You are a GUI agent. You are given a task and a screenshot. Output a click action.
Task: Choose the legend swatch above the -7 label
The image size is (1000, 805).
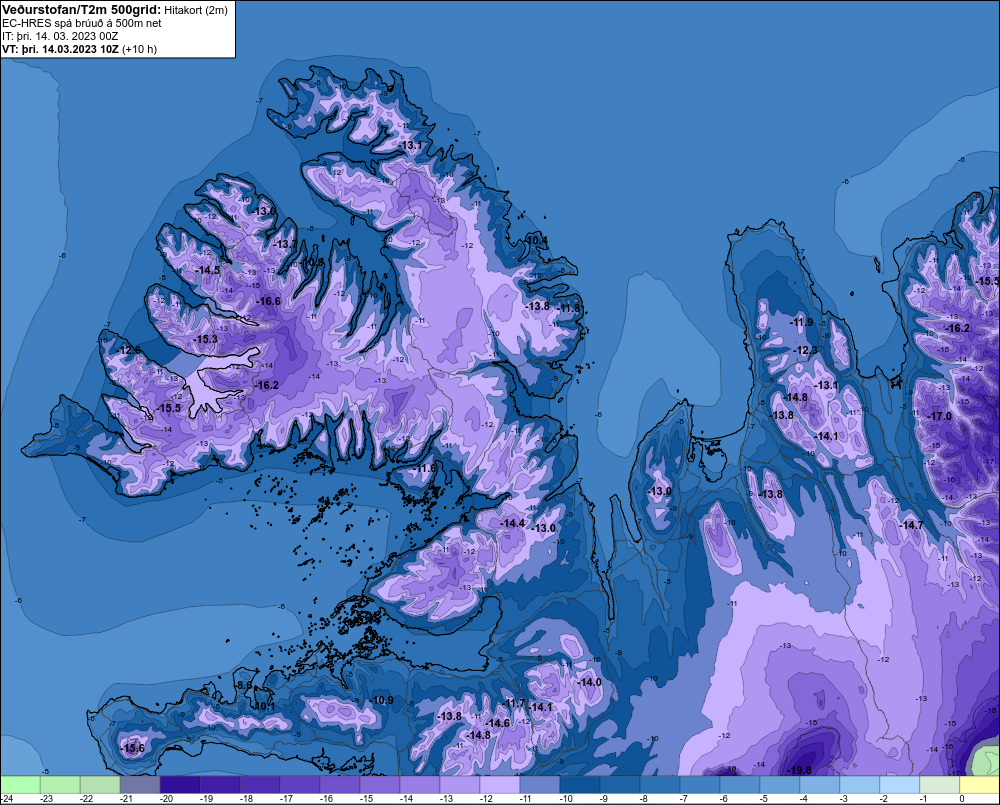coord(700,784)
